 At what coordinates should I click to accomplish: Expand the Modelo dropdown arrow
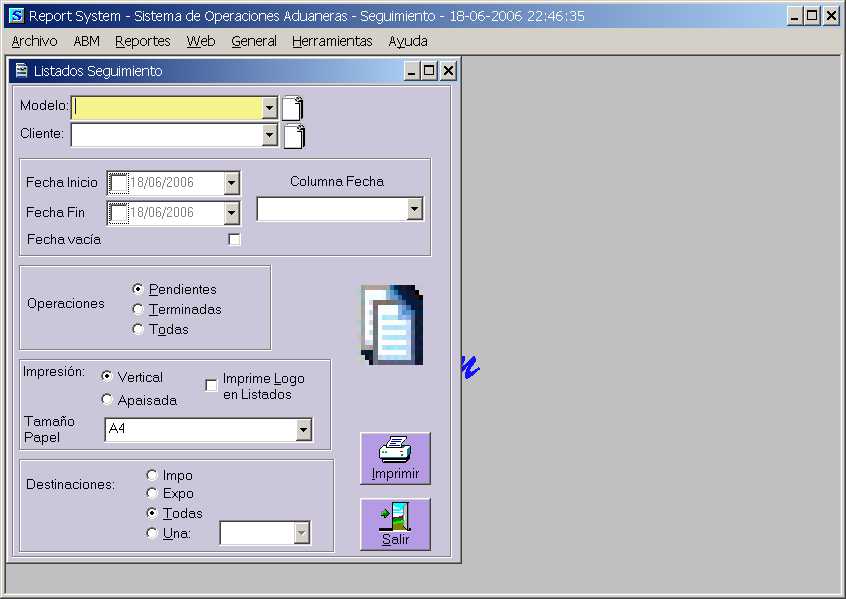pyautogui.click(x=269, y=108)
